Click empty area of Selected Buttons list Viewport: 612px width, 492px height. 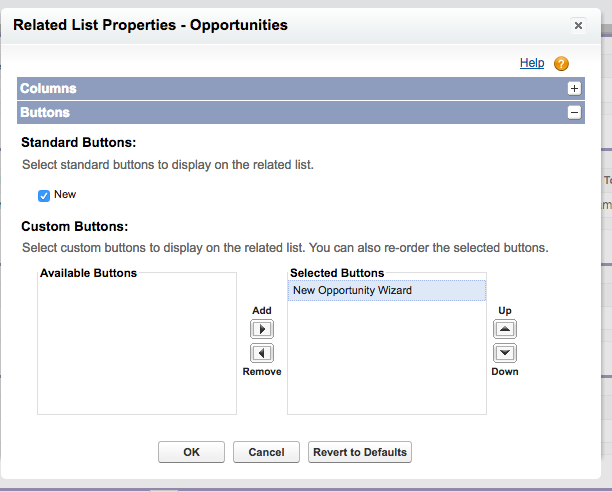point(387,357)
